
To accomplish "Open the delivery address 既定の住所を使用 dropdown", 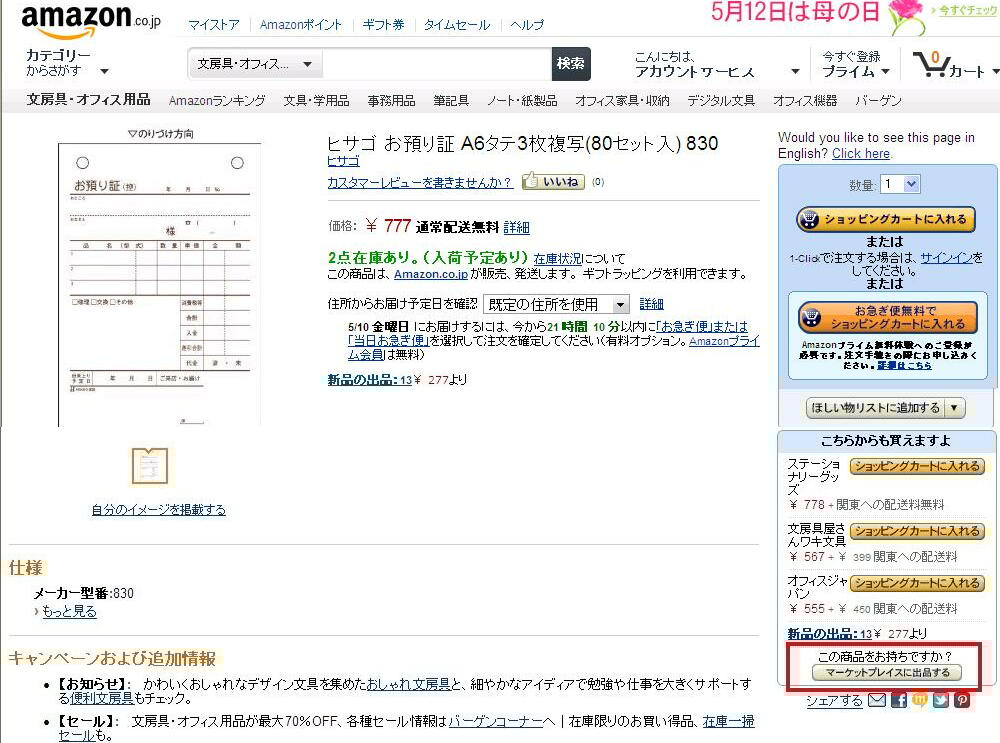I will (556, 304).
